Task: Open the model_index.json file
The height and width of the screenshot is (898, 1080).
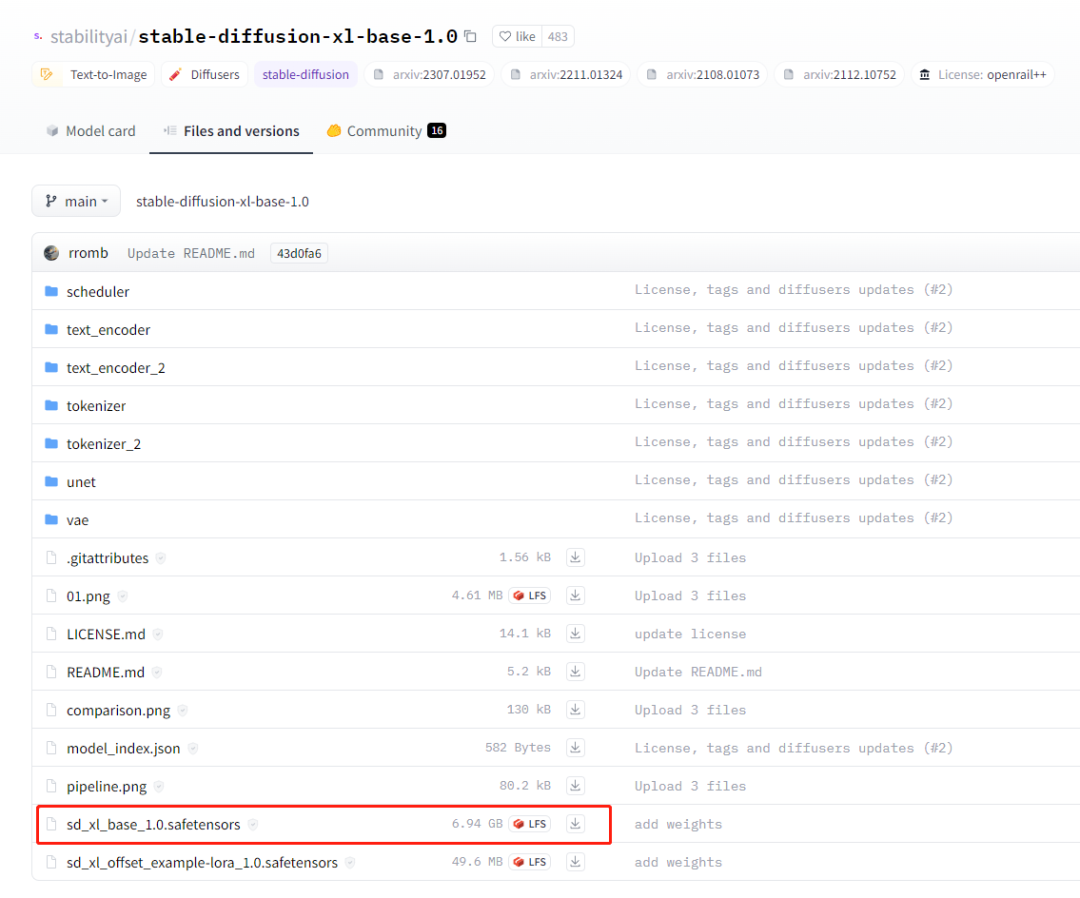Action: 123,749
